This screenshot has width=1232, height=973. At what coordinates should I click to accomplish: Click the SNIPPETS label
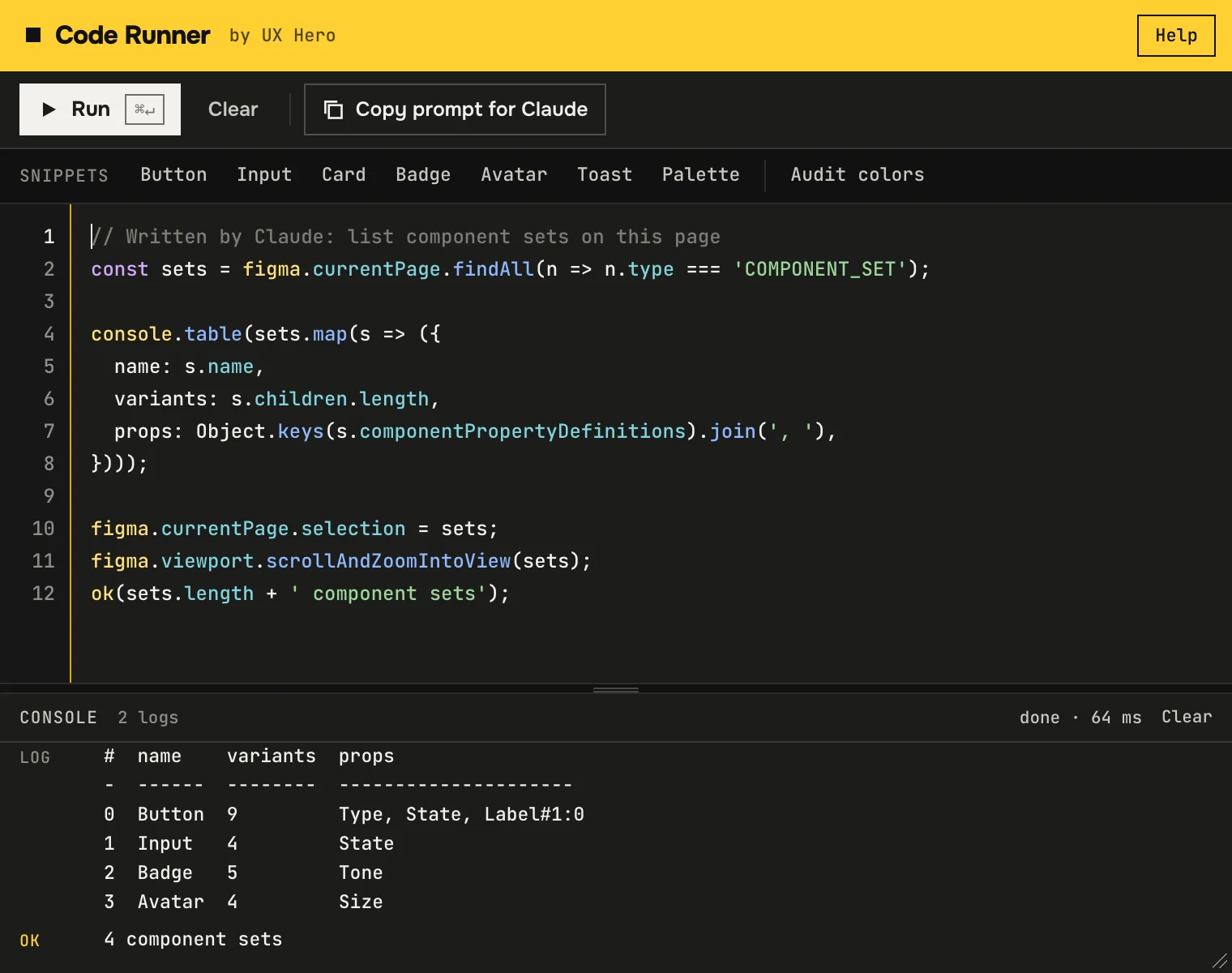[64, 176]
